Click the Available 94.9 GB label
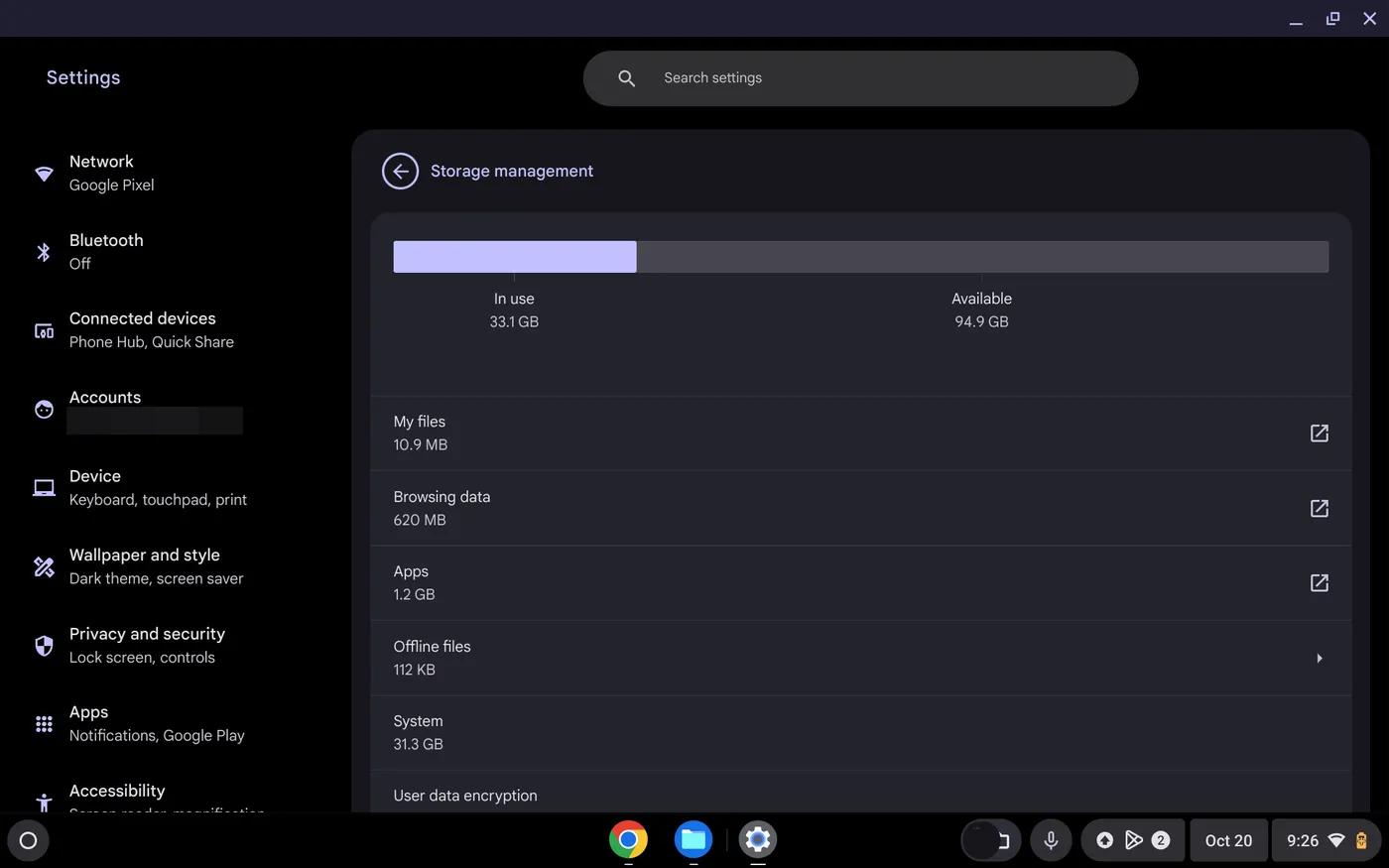The image size is (1389, 868). pos(981,310)
